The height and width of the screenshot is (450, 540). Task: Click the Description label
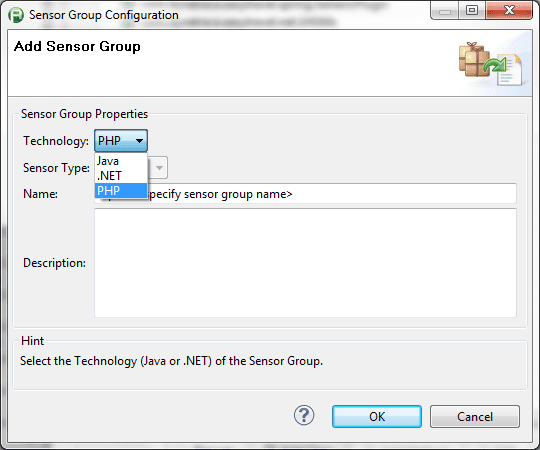pos(54,263)
